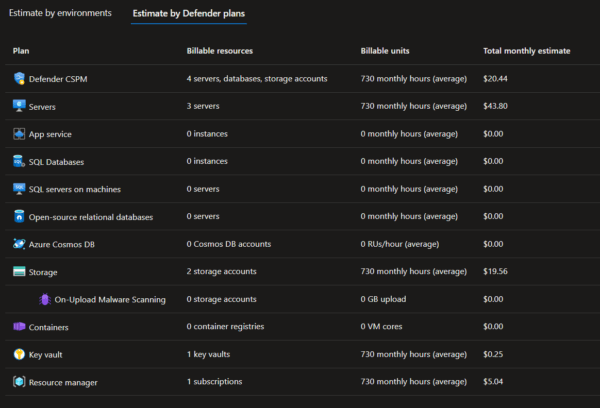Click the Resource manager cube icon
This screenshot has height=408, width=600.
coord(19,382)
